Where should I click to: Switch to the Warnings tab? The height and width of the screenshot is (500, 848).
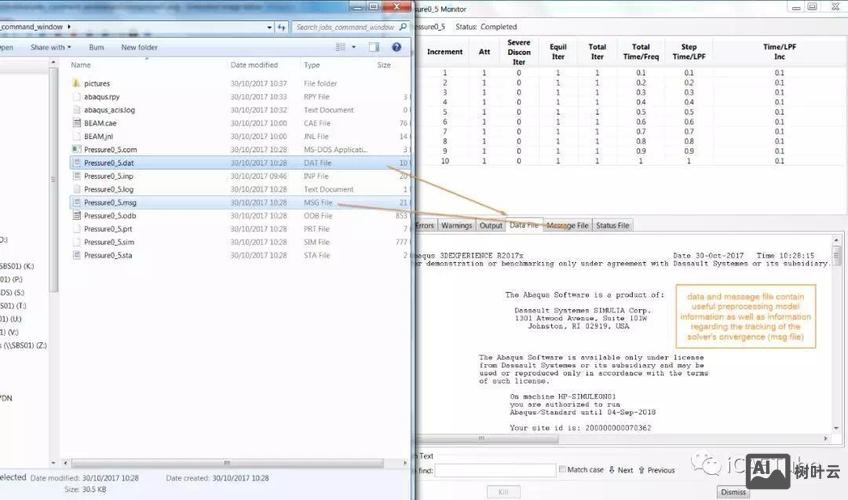pos(456,225)
